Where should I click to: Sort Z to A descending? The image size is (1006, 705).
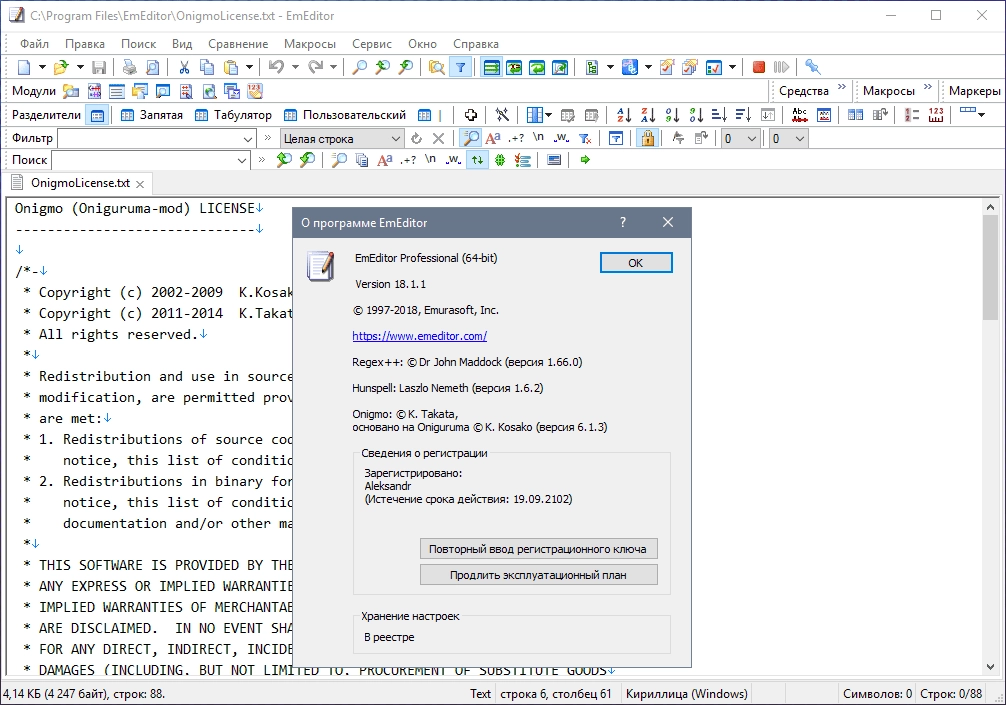pos(648,115)
